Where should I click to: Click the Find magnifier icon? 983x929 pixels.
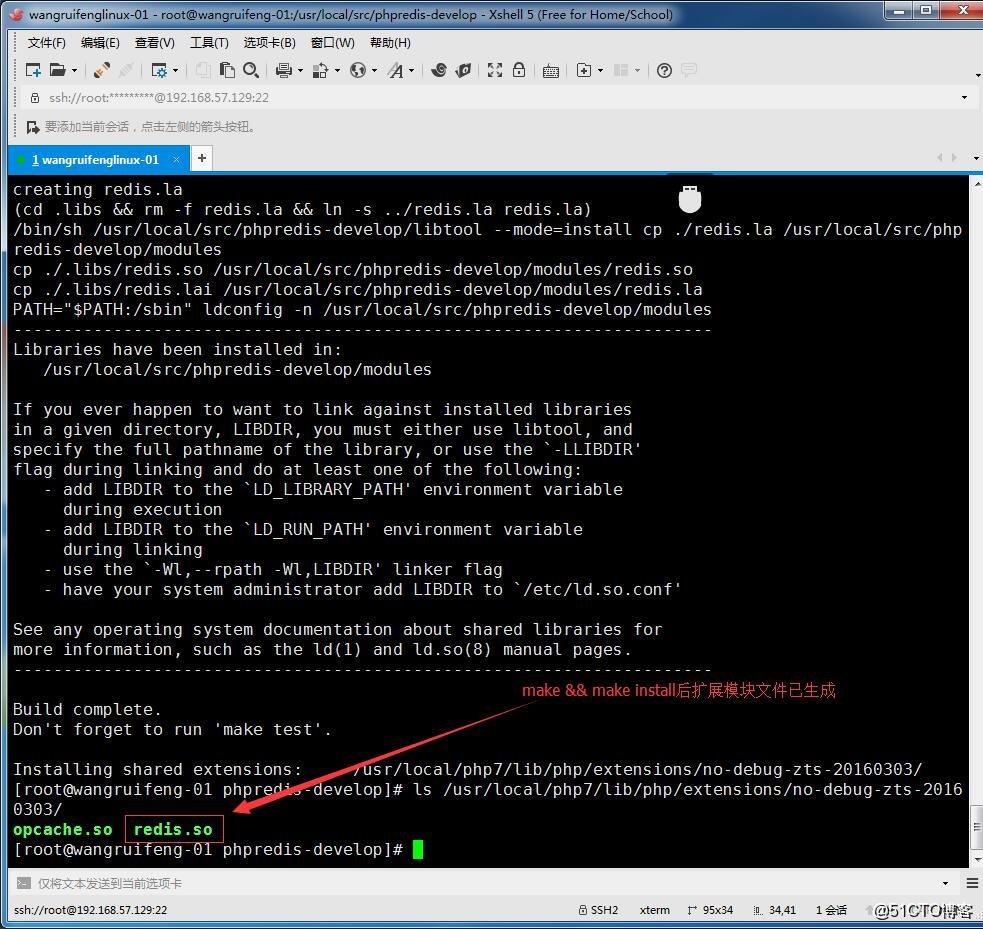(x=251, y=70)
